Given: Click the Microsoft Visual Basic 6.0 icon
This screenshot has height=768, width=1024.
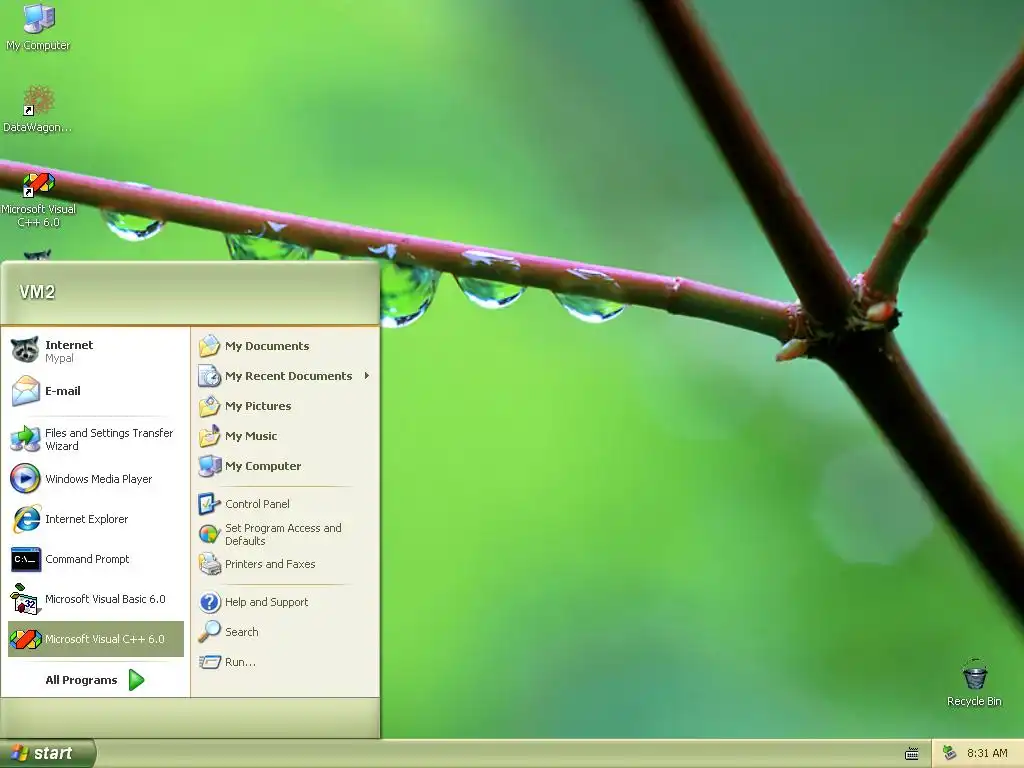Looking at the screenshot, I should pos(25,599).
